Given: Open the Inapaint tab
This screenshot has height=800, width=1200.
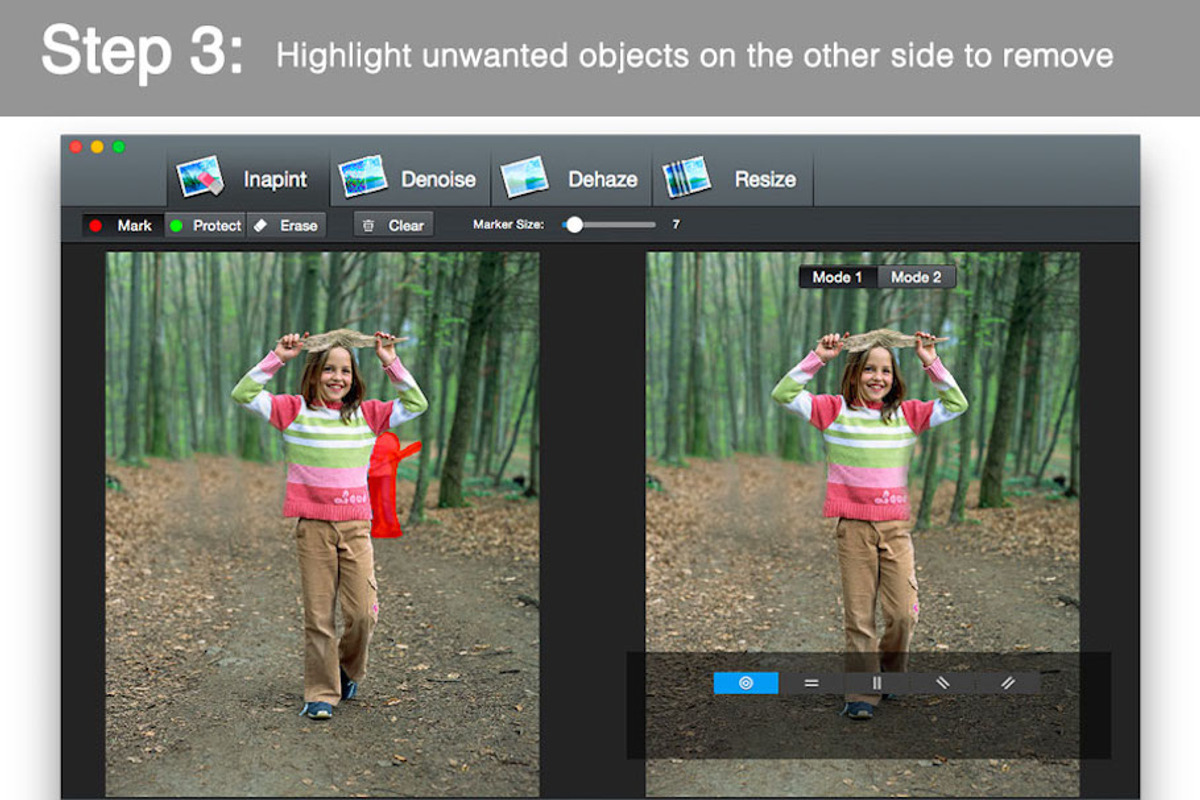Looking at the screenshot, I should point(247,179).
